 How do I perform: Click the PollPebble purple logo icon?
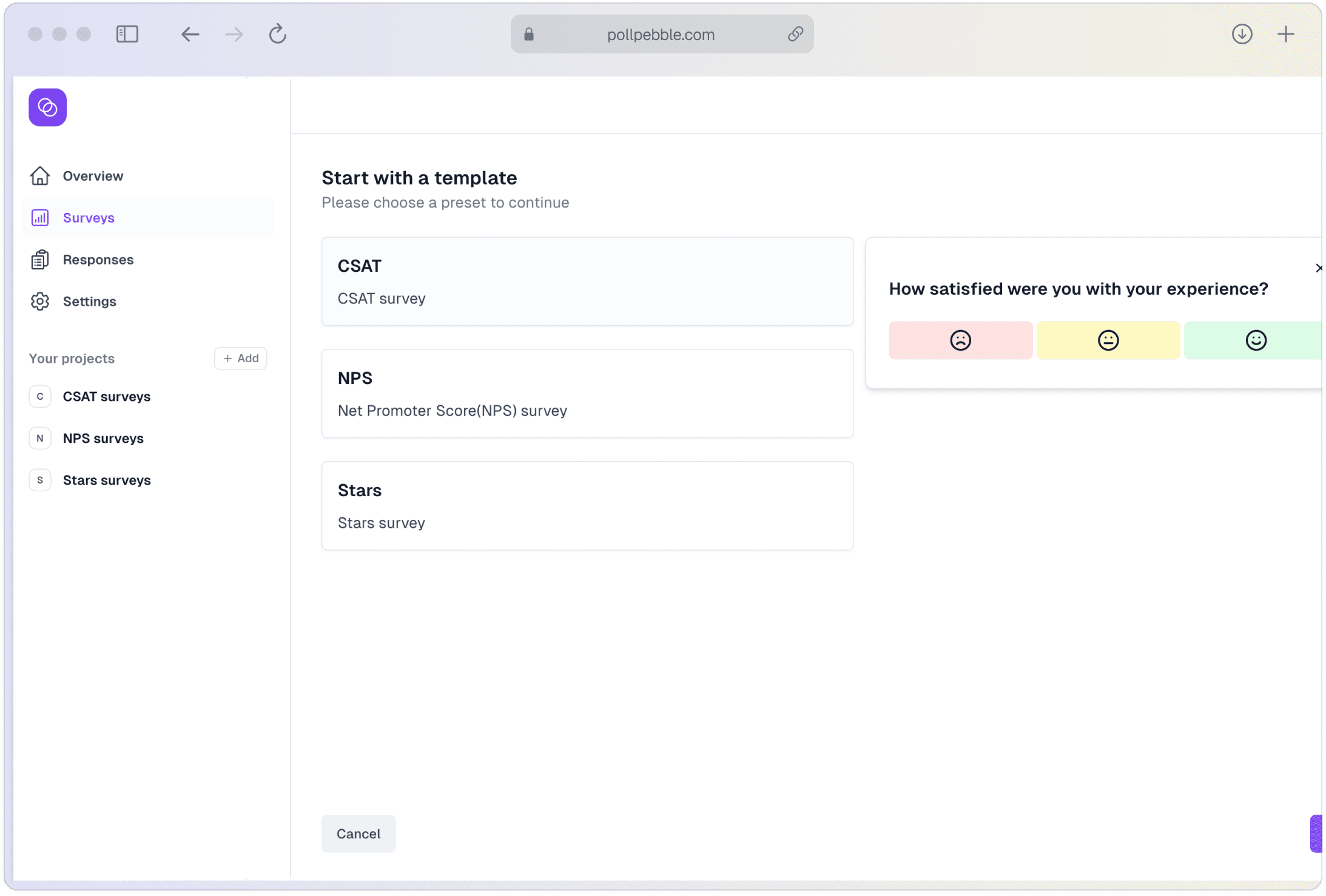[x=47, y=107]
